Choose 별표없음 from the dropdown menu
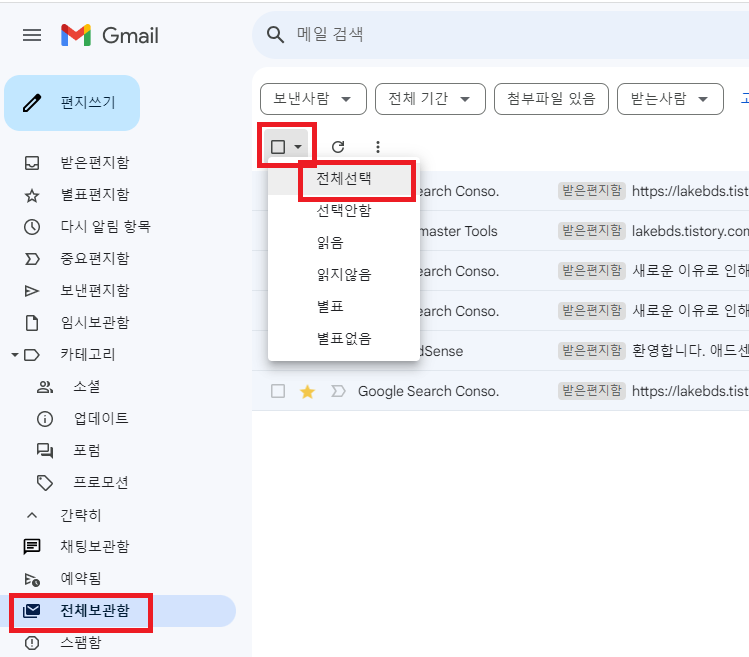This screenshot has height=657, width=749. (344, 338)
